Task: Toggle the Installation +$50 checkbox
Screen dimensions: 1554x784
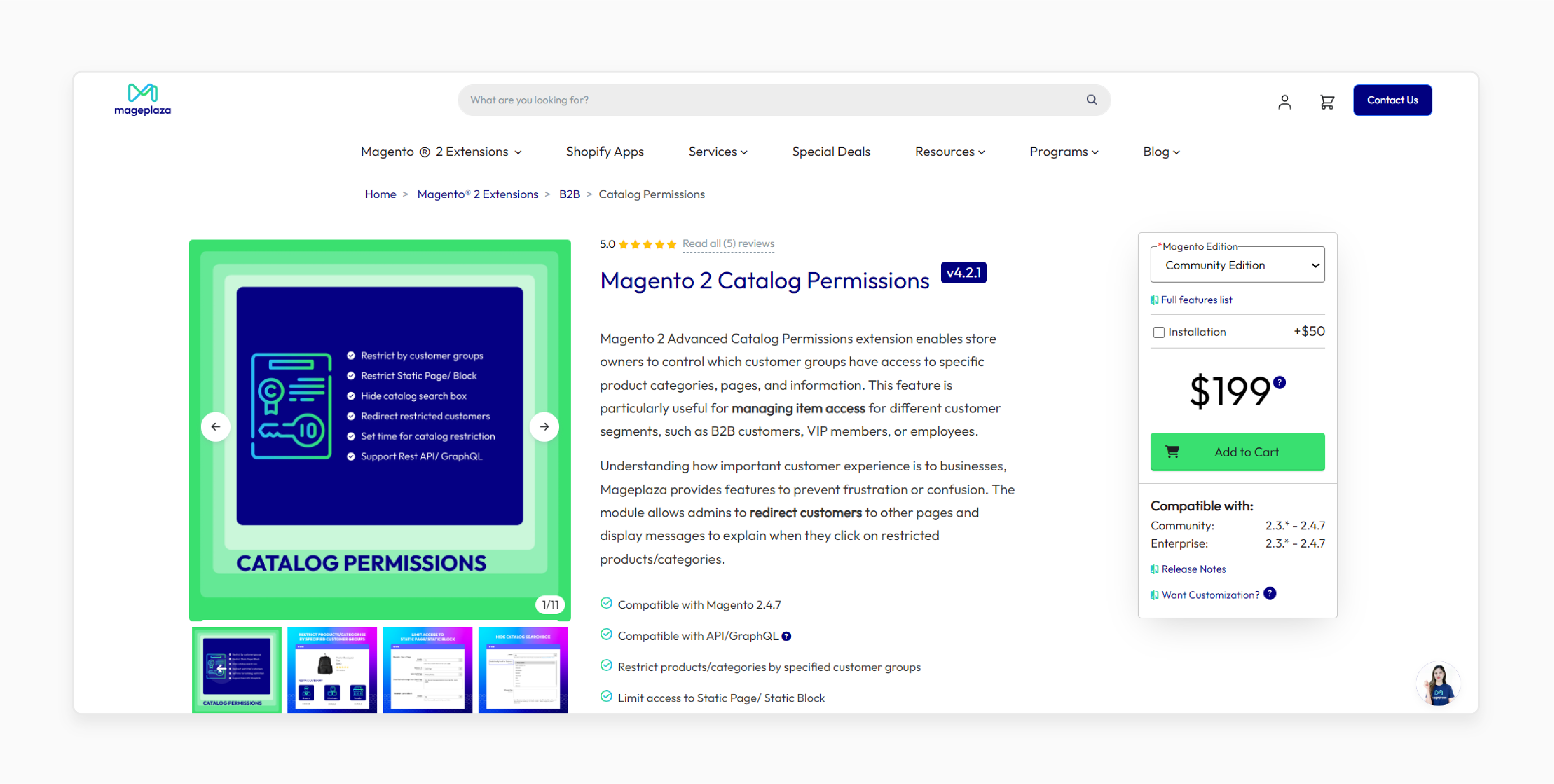Action: 1158,333
